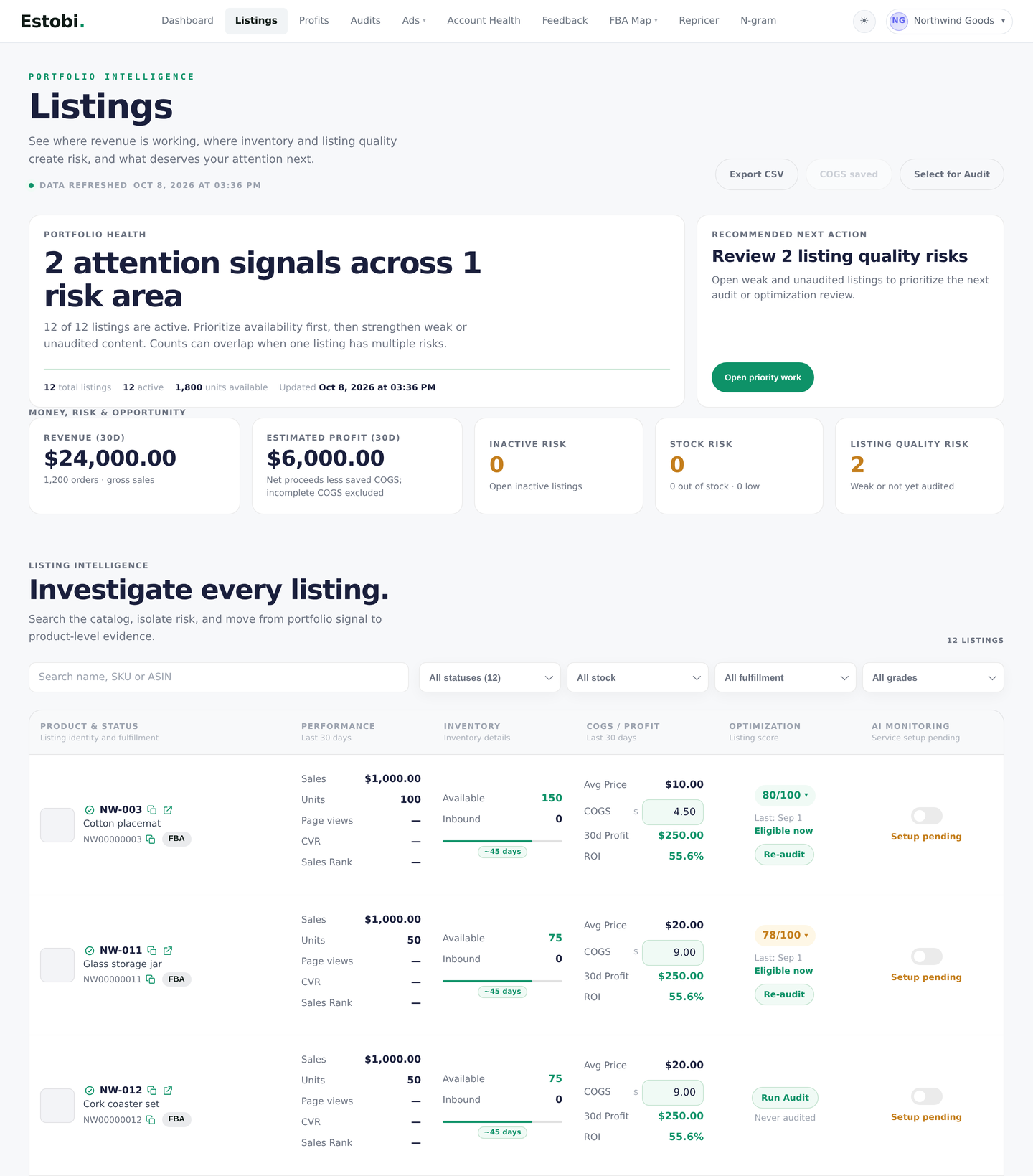Screen dimensions: 1033x1176
Task: Open the Glass storage jar product thumbnail
Action: [x=57, y=965]
